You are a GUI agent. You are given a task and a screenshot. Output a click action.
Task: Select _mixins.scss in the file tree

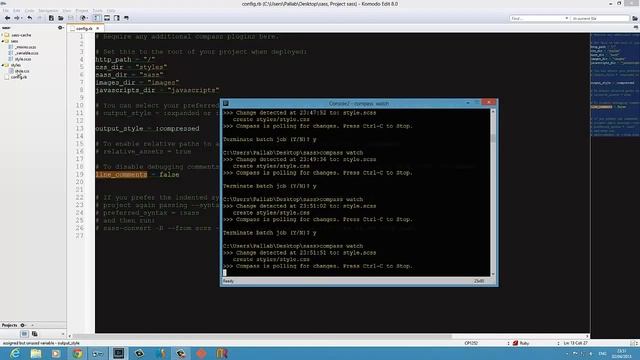25,47
